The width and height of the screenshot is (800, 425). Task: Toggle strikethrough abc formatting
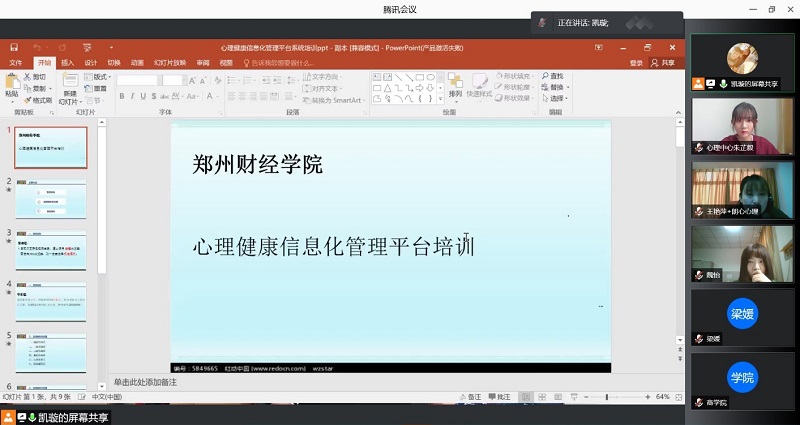pyautogui.click(x=164, y=96)
